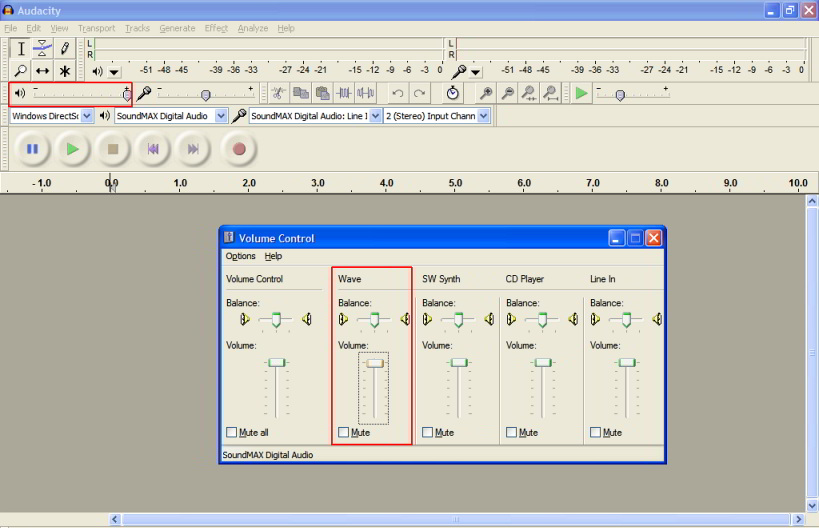Viewport: 819px width, 528px height.
Task: Click the playback speed slider
Action: coord(632,94)
